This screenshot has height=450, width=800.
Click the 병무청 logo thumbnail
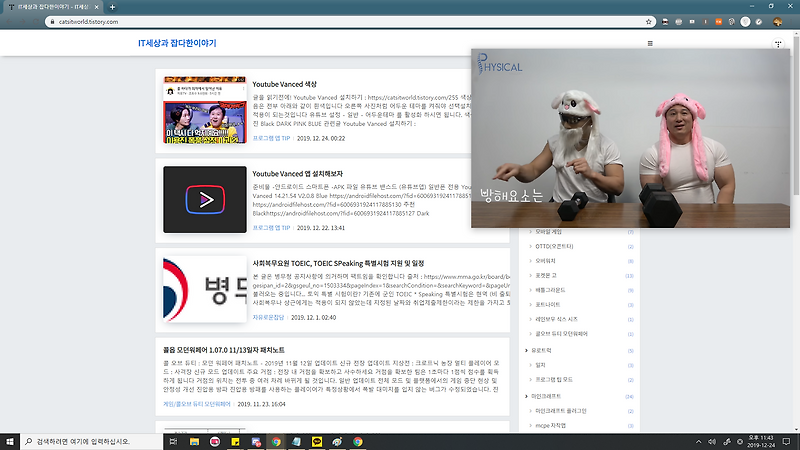coord(205,289)
